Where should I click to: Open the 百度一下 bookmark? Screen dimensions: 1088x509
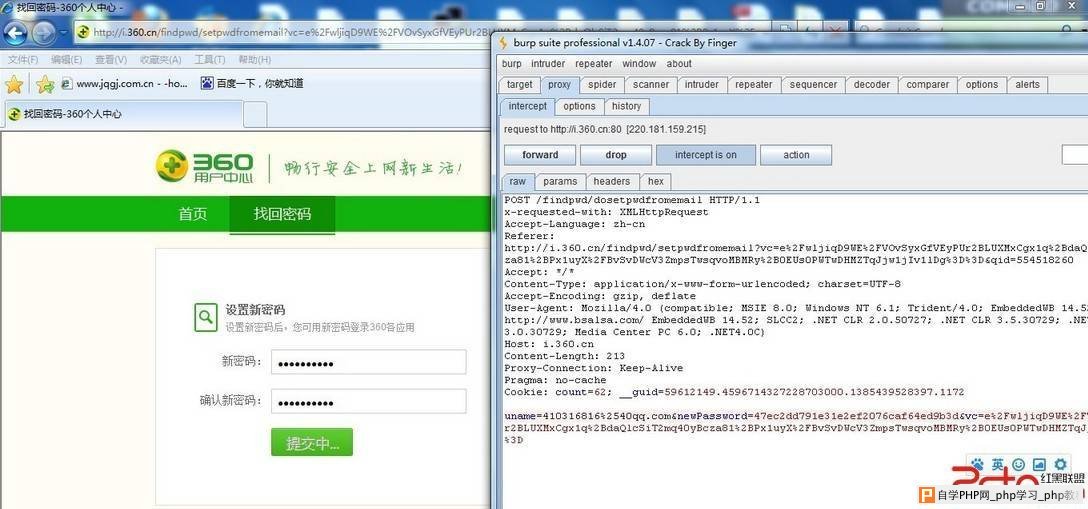pos(252,83)
